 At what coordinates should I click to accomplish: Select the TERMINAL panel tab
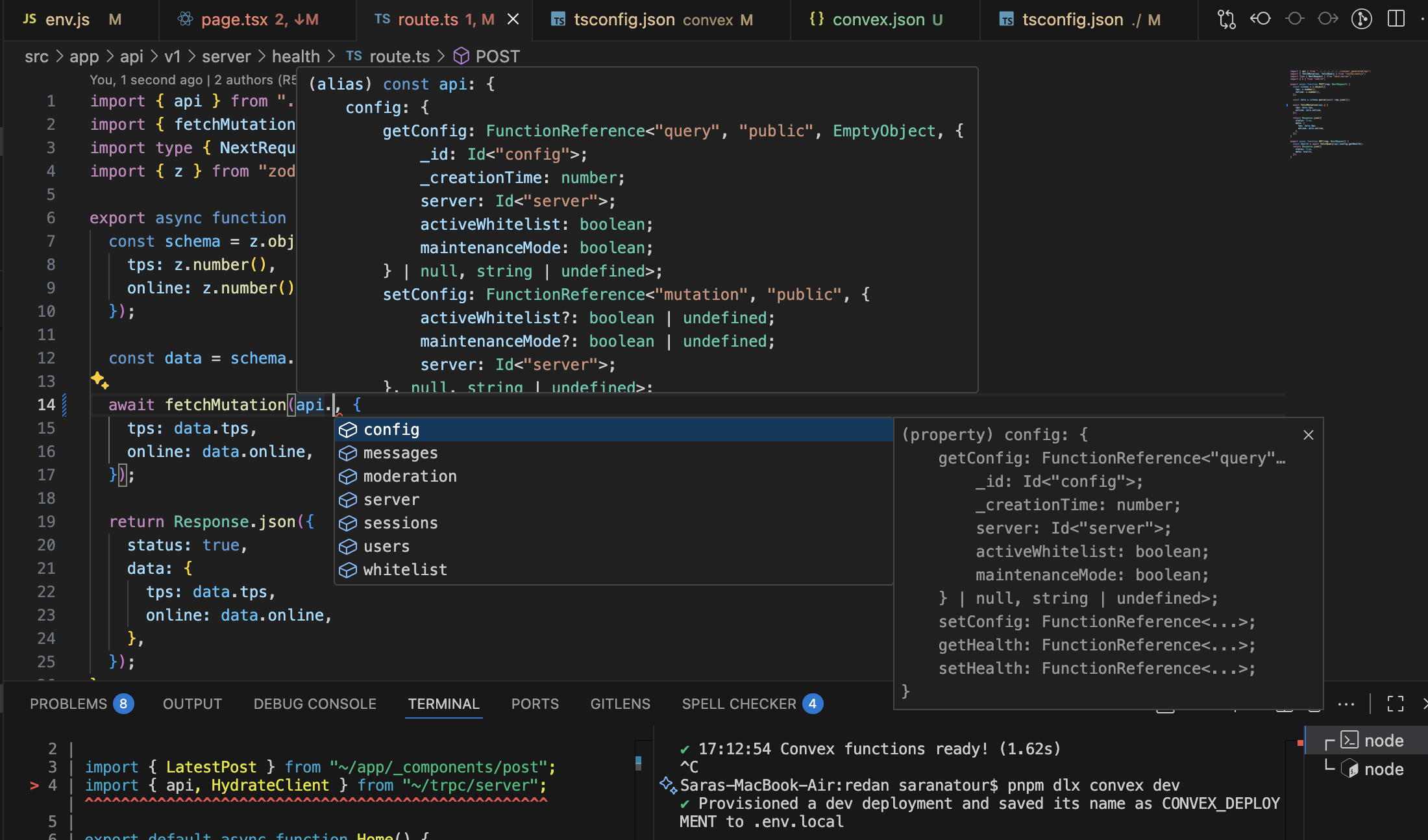(x=444, y=704)
